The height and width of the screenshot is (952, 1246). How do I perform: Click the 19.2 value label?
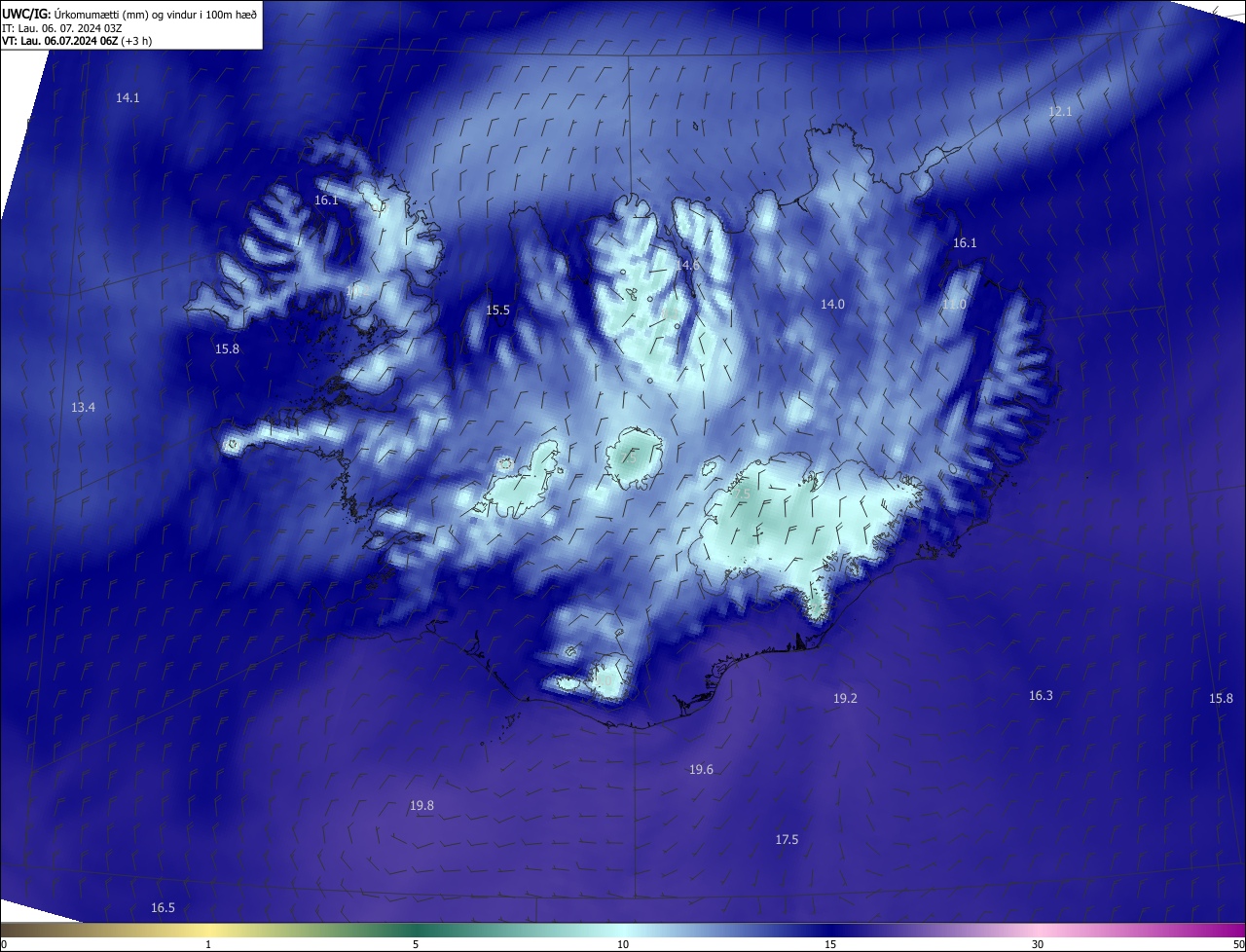[845, 699]
